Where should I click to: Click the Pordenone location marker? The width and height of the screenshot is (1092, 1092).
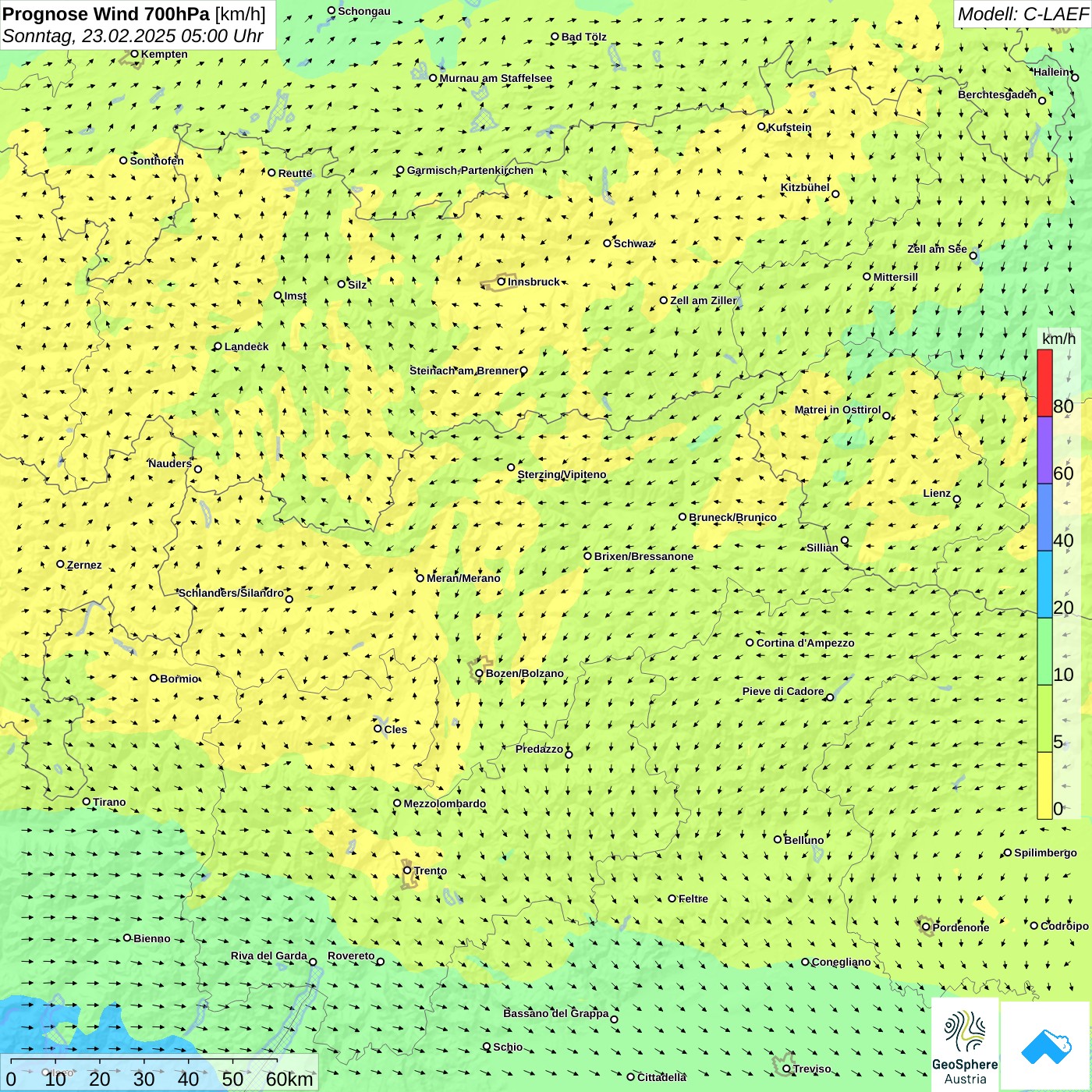927,927
